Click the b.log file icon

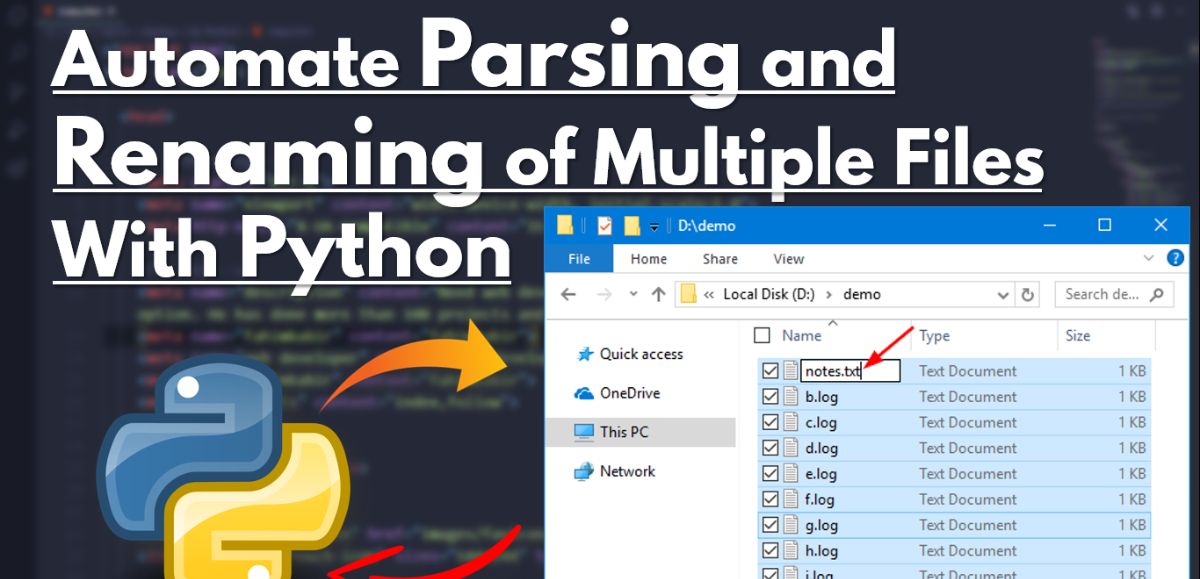click(791, 397)
